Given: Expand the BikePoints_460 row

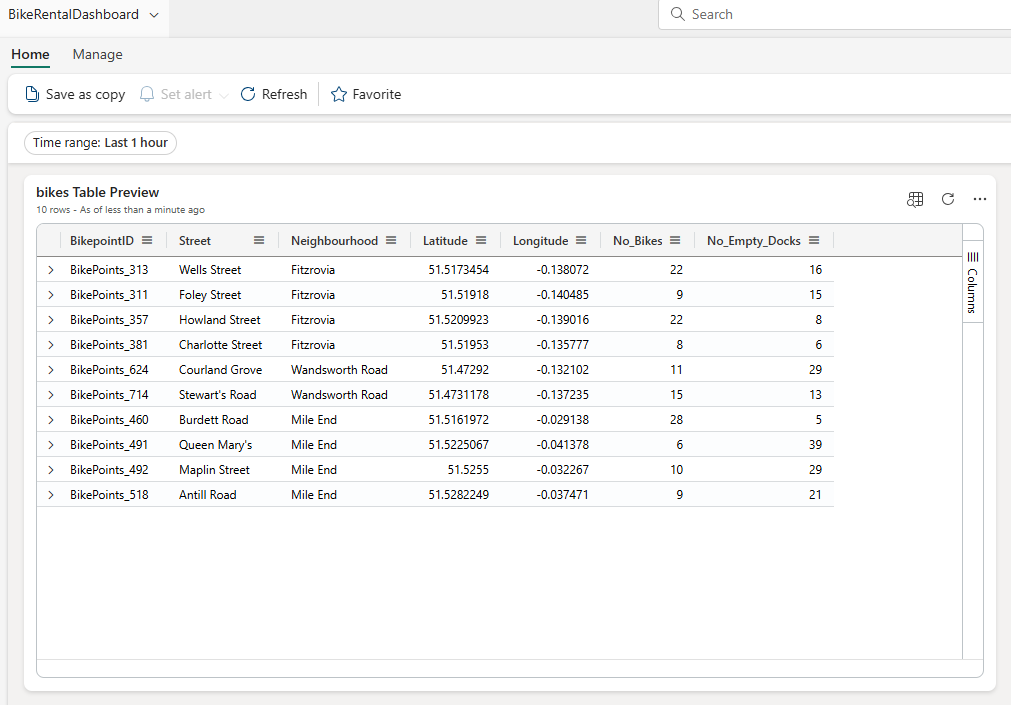Looking at the screenshot, I should 51,420.
